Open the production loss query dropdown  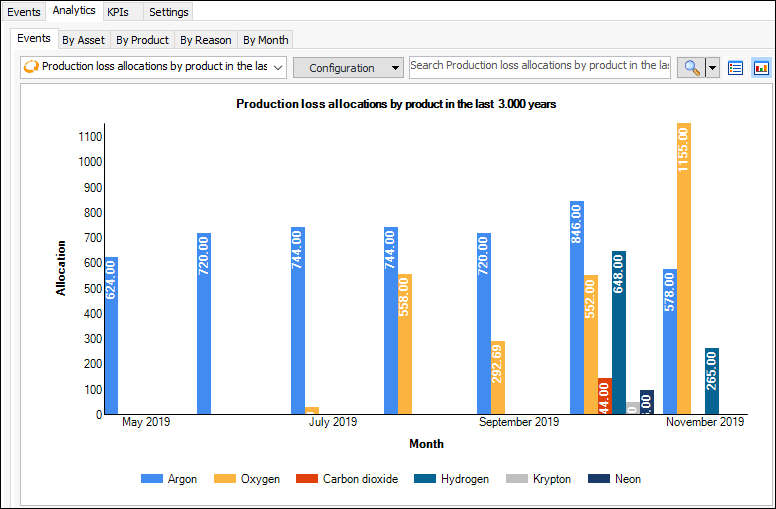click(x=277, y=68)
